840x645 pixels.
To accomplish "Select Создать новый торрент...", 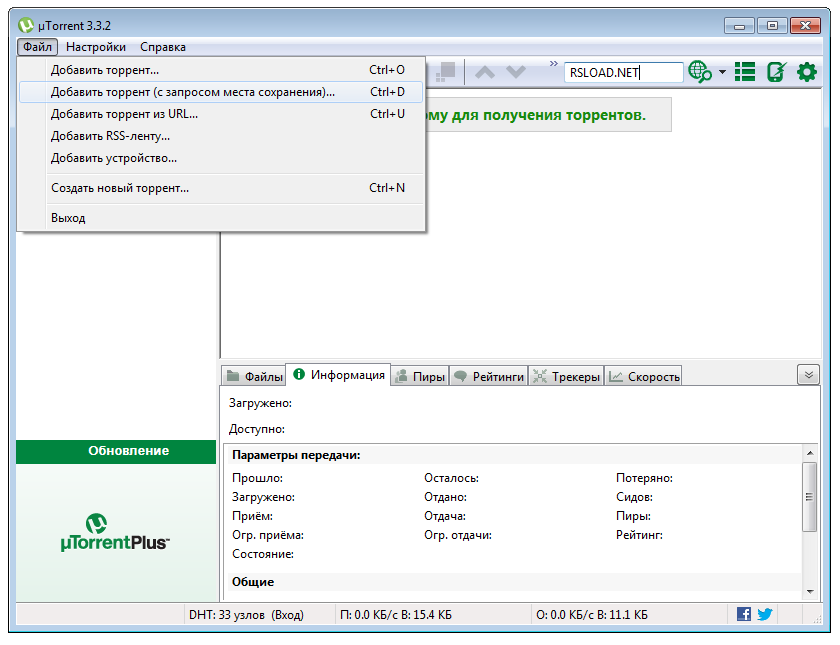I will tap(221, 188).
